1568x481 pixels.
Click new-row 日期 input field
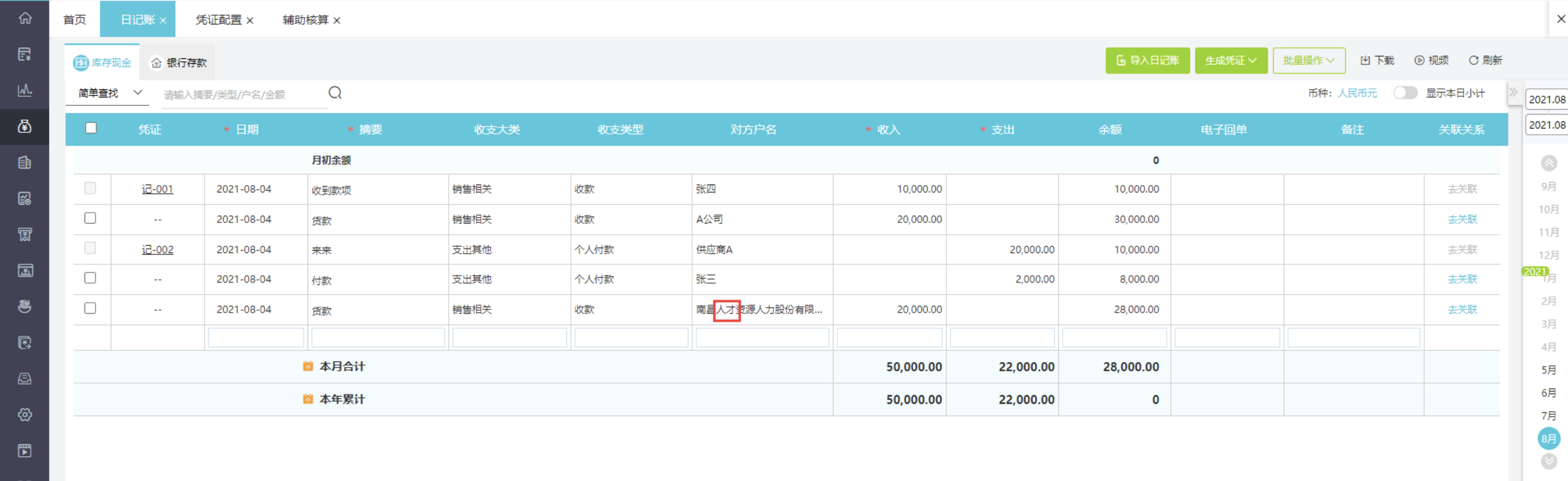pos(256,338)
